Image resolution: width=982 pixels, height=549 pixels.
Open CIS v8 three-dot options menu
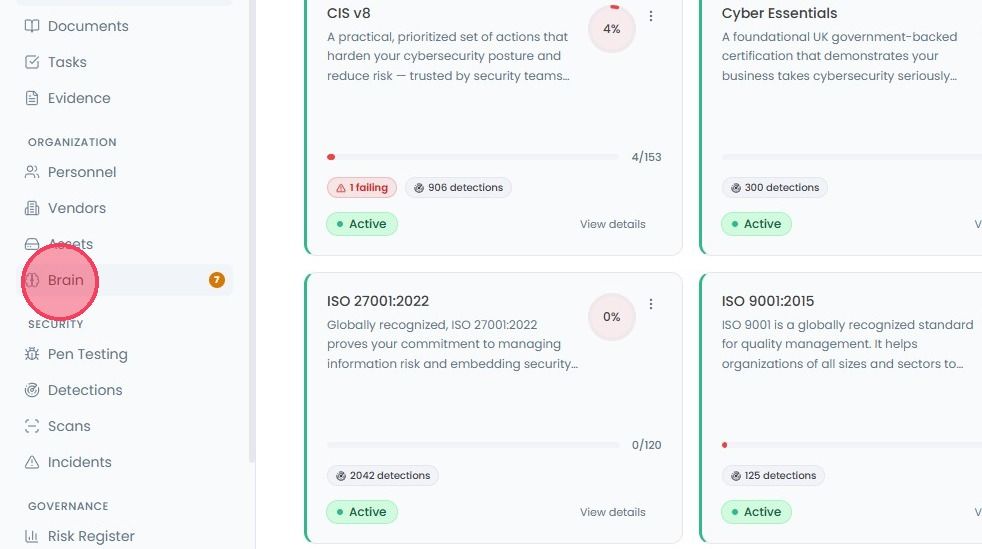(x=651, y=16)
